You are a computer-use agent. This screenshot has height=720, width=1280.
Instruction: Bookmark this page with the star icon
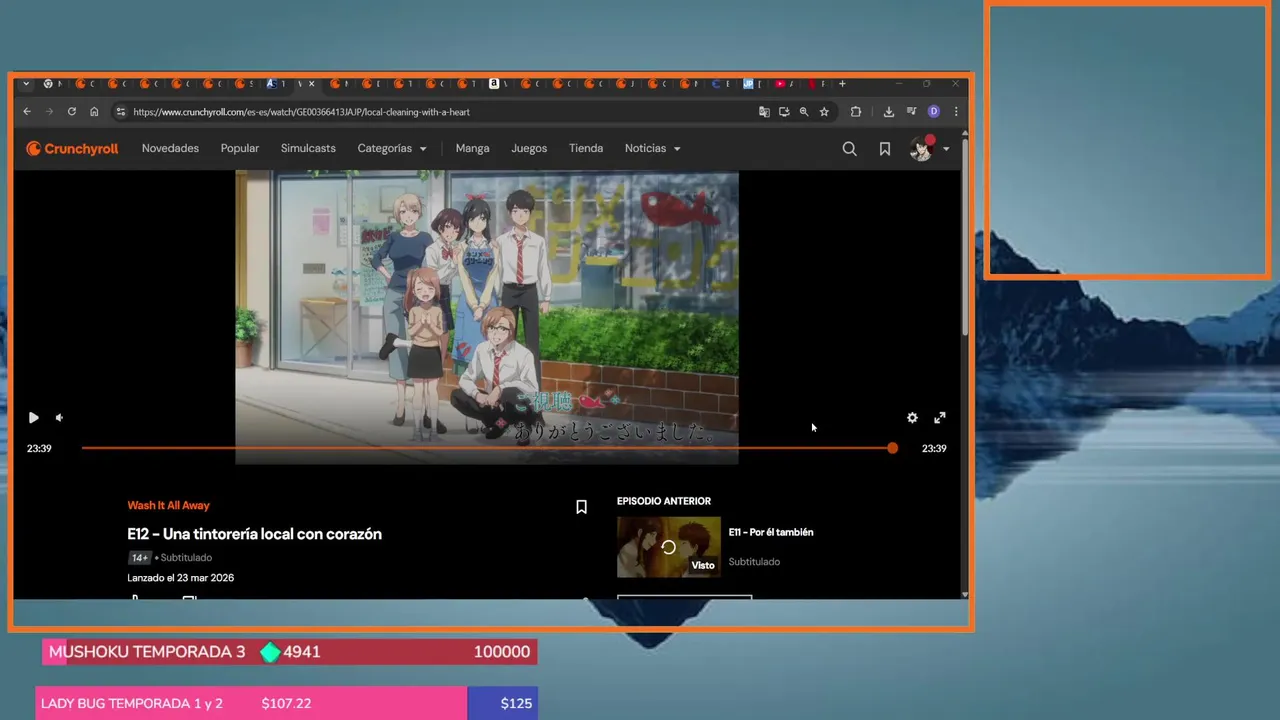tap(824, 112)
